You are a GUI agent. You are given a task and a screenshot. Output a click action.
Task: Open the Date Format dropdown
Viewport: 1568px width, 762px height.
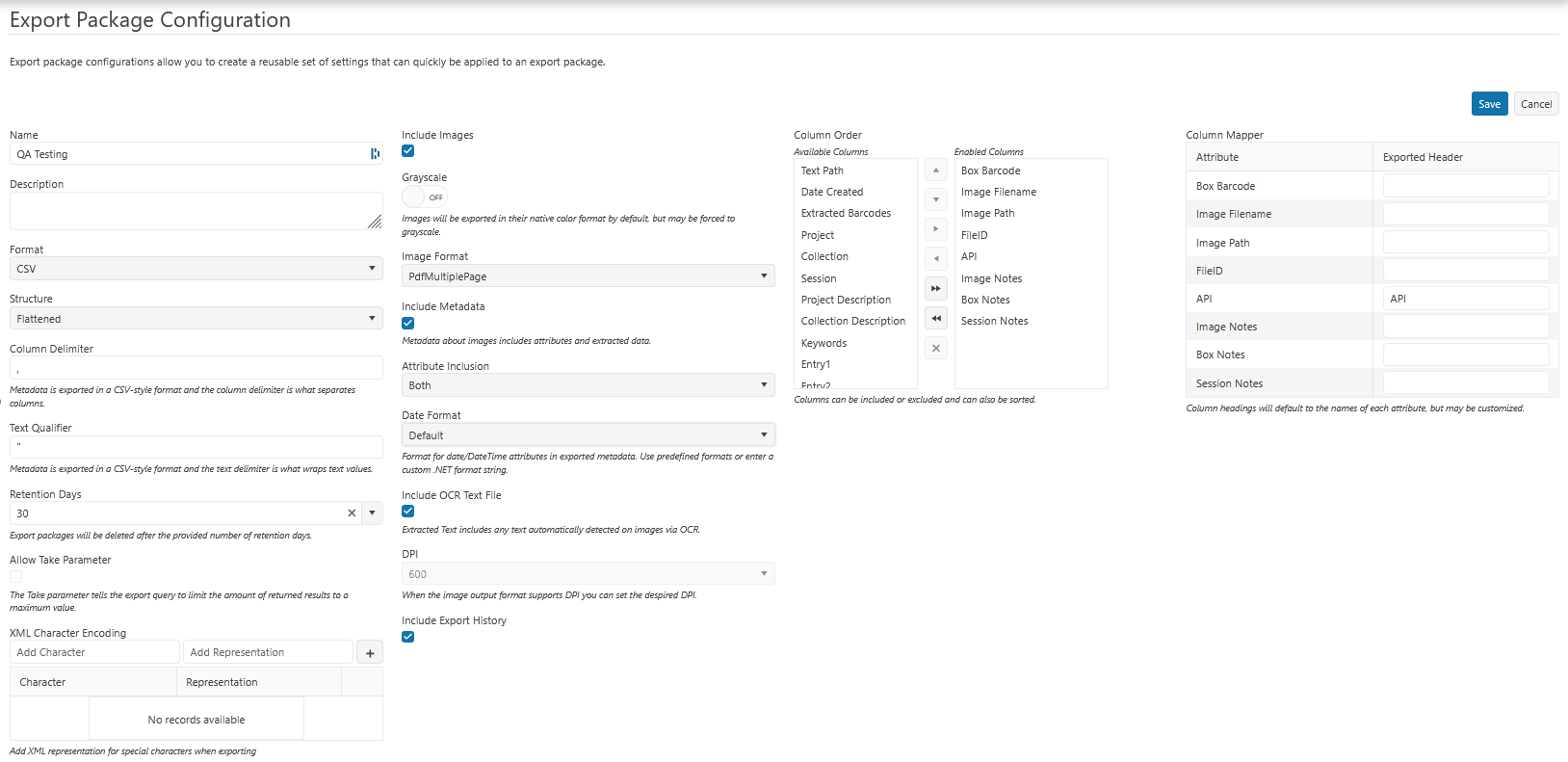point(588,435)
